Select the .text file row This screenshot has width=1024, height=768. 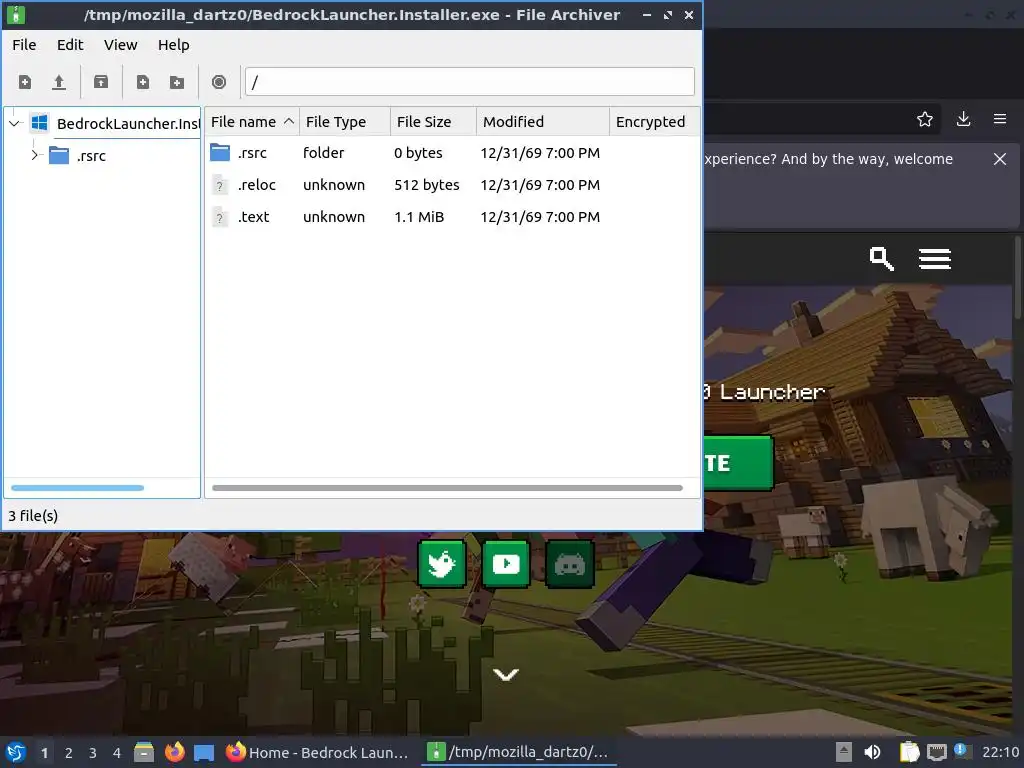point(452,217)
